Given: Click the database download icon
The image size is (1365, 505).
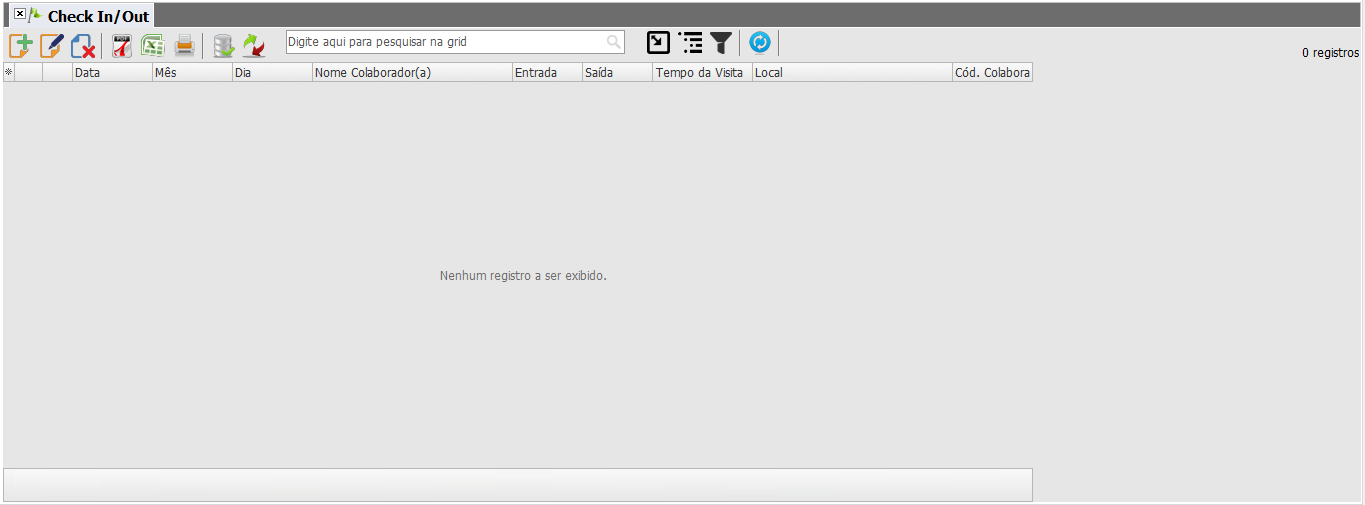Looking at the screenshot, I should click(223, 45).
